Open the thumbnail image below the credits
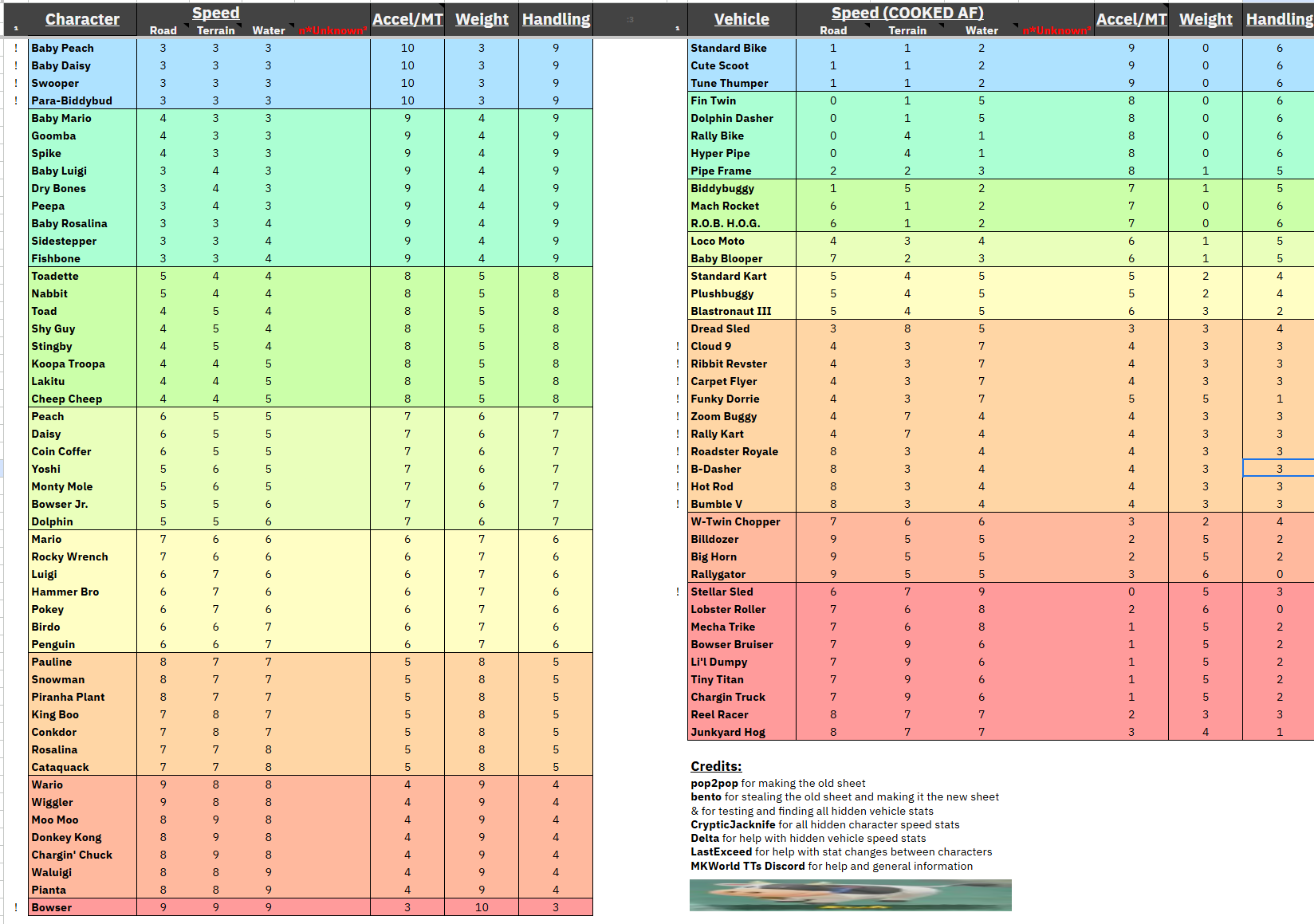Screen dimensions: 1314x924 coord(851,895)
